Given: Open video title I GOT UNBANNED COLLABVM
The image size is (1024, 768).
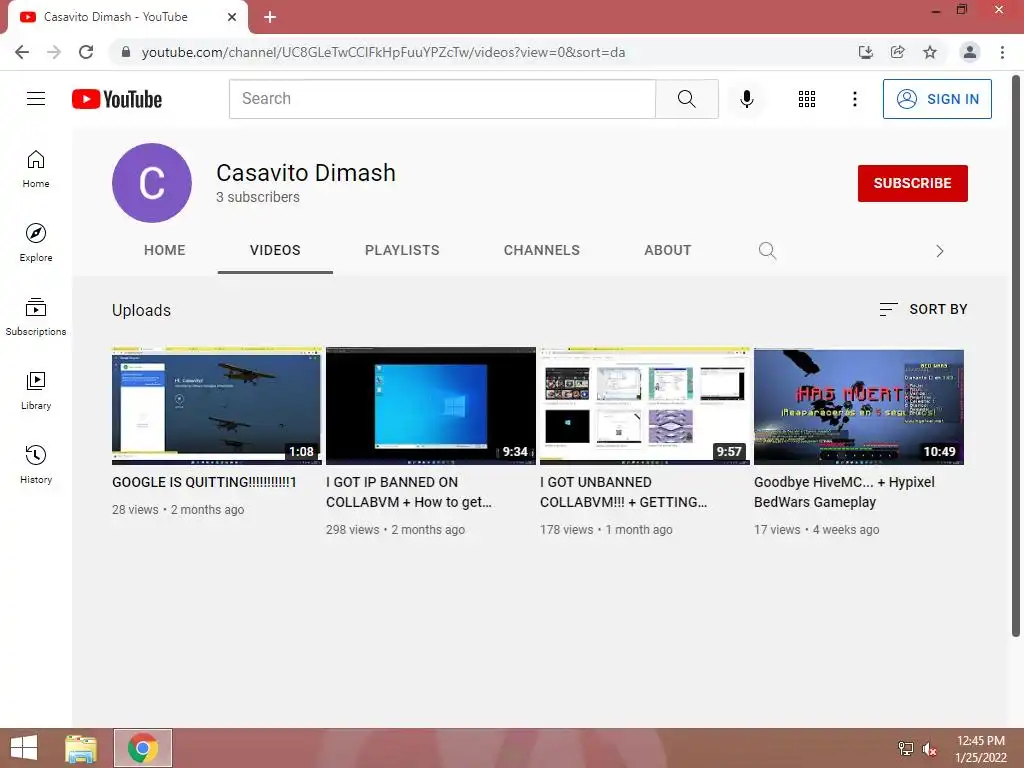Looking at the screenshot, I should 623,492.
